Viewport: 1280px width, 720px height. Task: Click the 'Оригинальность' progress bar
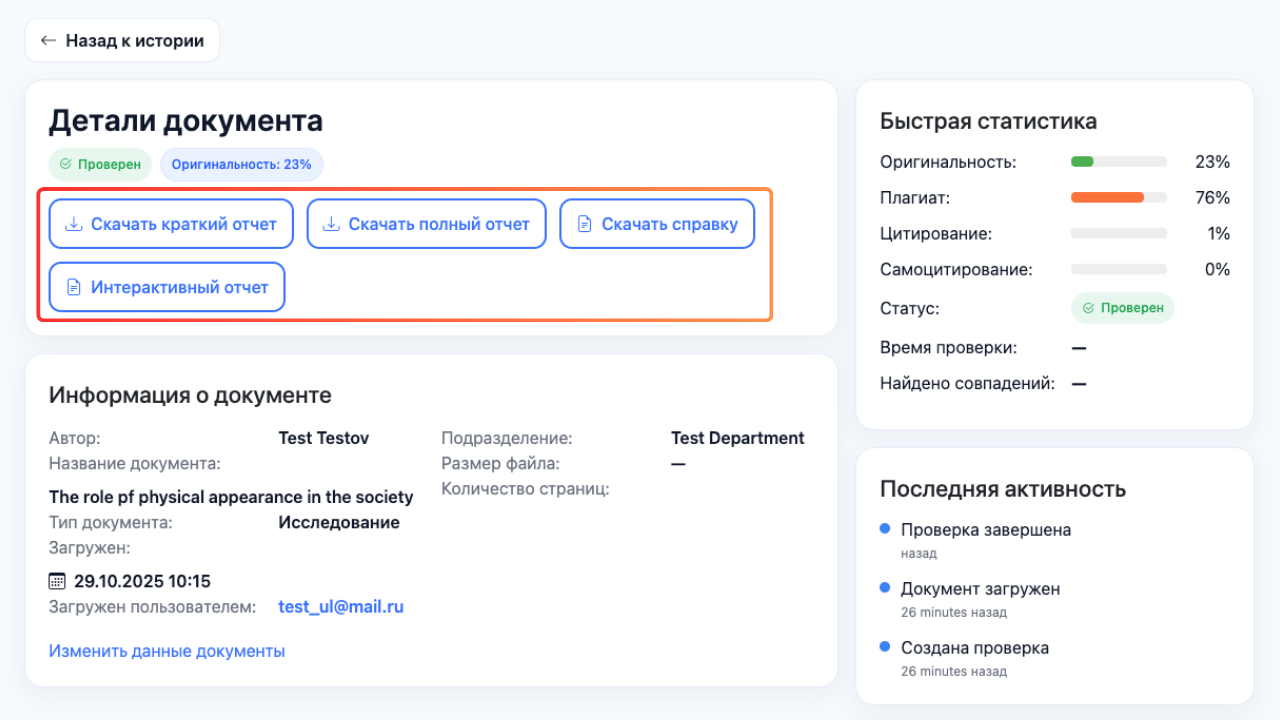[1118, 161]
